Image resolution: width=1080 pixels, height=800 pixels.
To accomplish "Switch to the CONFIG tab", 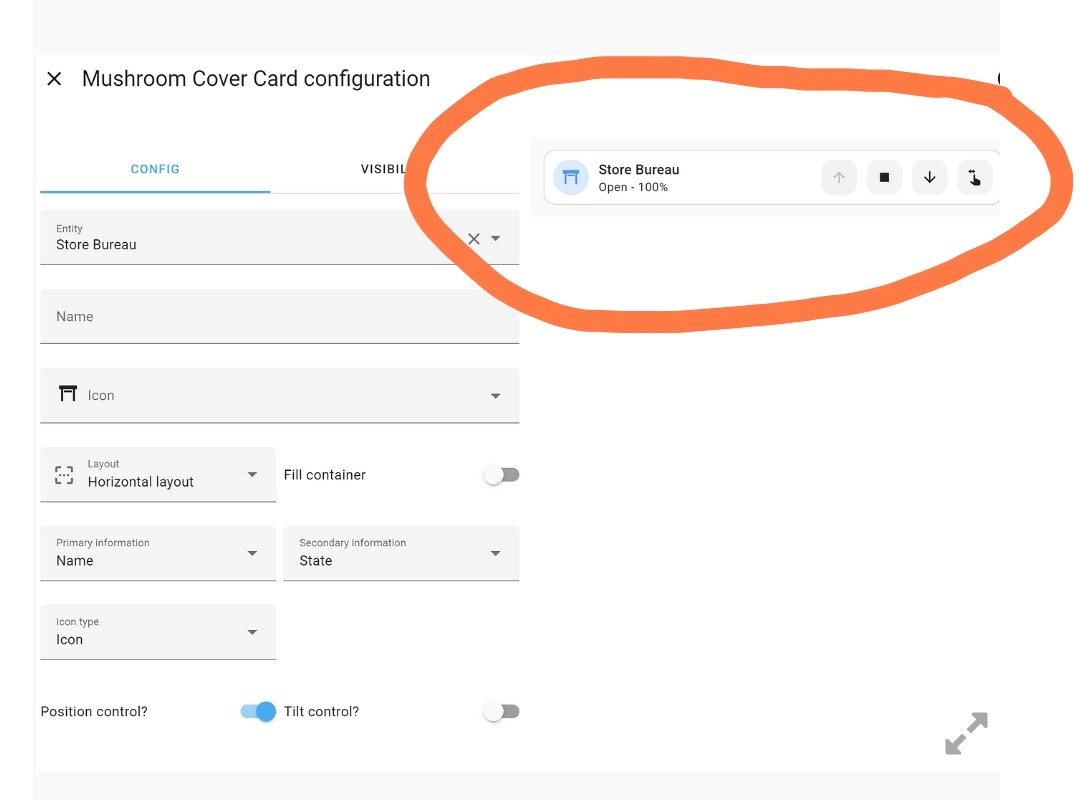I will [x=155, y=169].
